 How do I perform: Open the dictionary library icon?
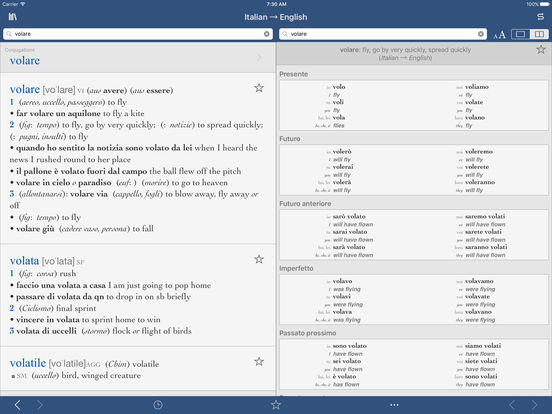coord(13,17)
